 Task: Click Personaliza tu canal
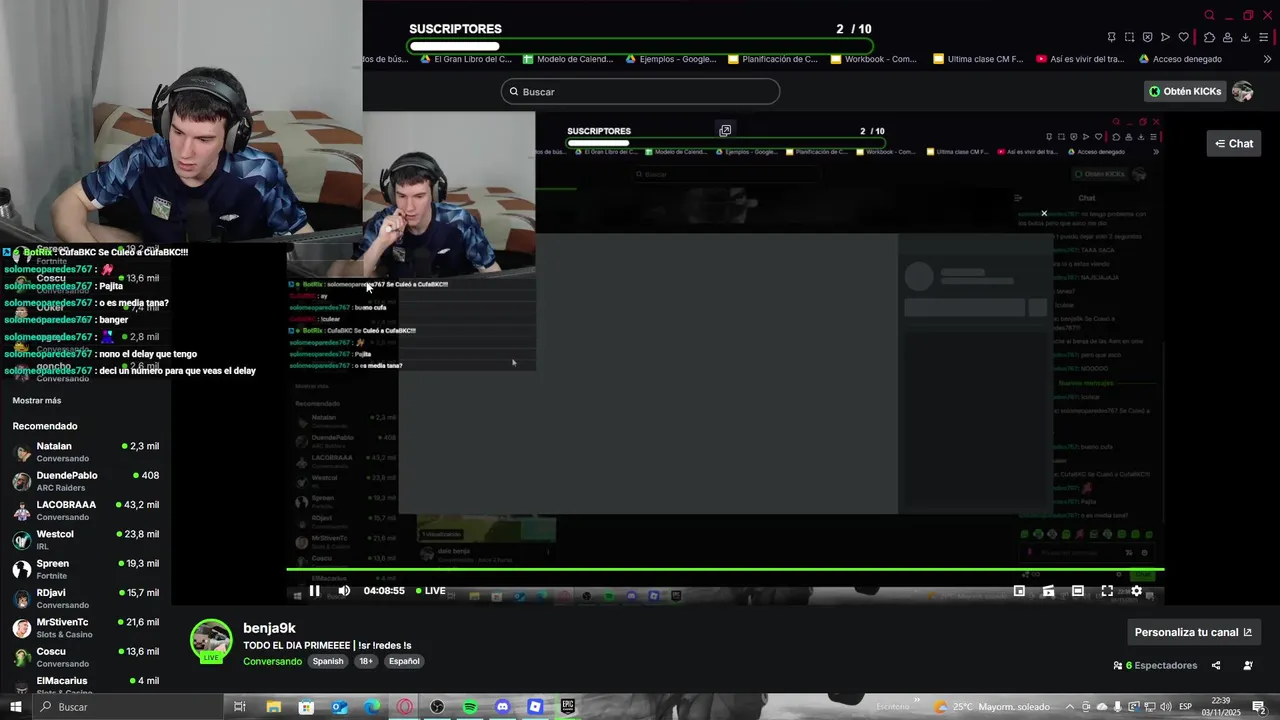tap(1193, 632)
